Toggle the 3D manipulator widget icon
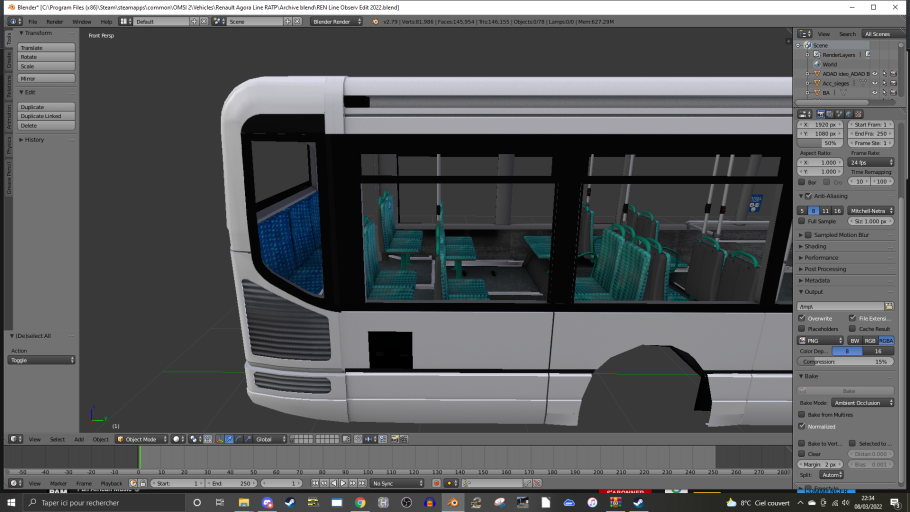The height and width of the screenshot is (512, 910). point(220,439)
